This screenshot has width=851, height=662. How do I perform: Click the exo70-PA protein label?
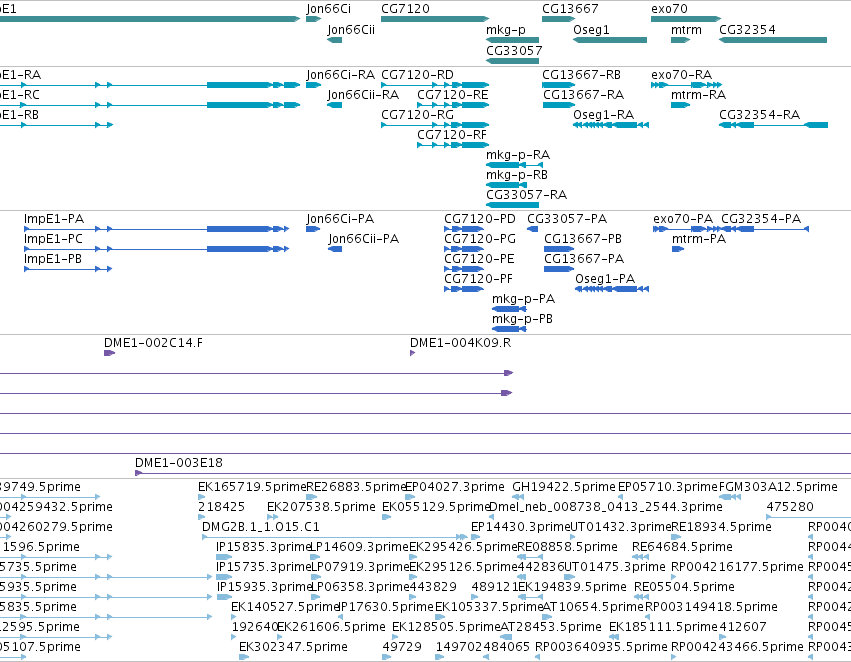click(x=683, y=219)
